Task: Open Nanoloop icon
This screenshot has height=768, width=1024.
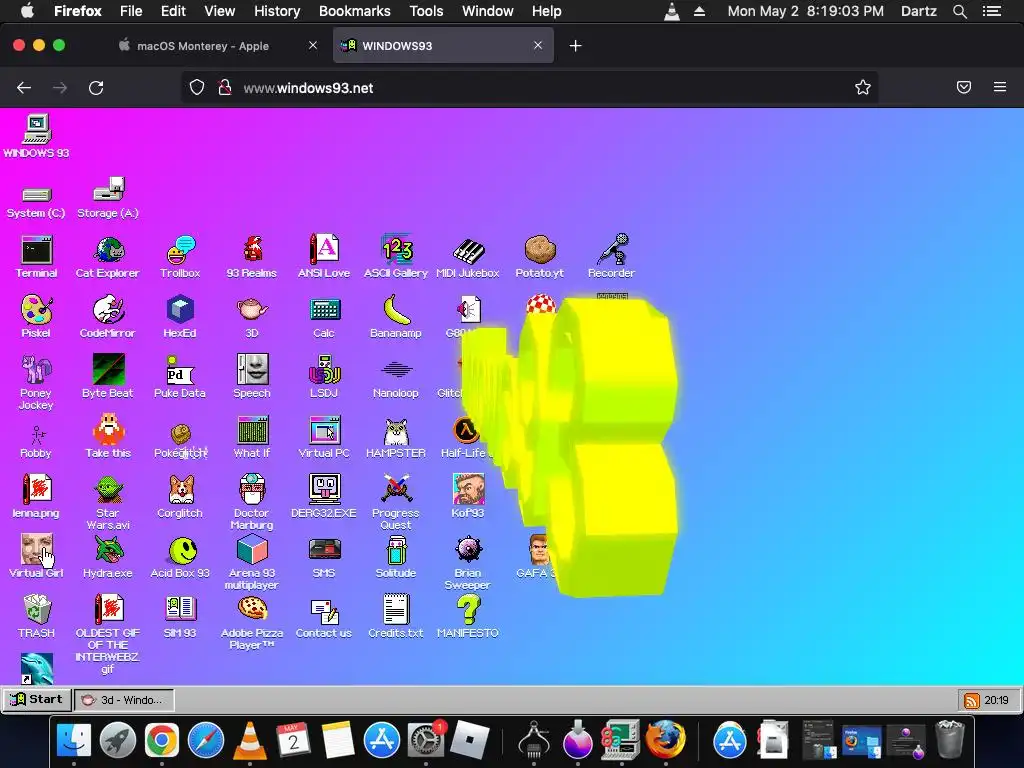Action: (396, 377)
